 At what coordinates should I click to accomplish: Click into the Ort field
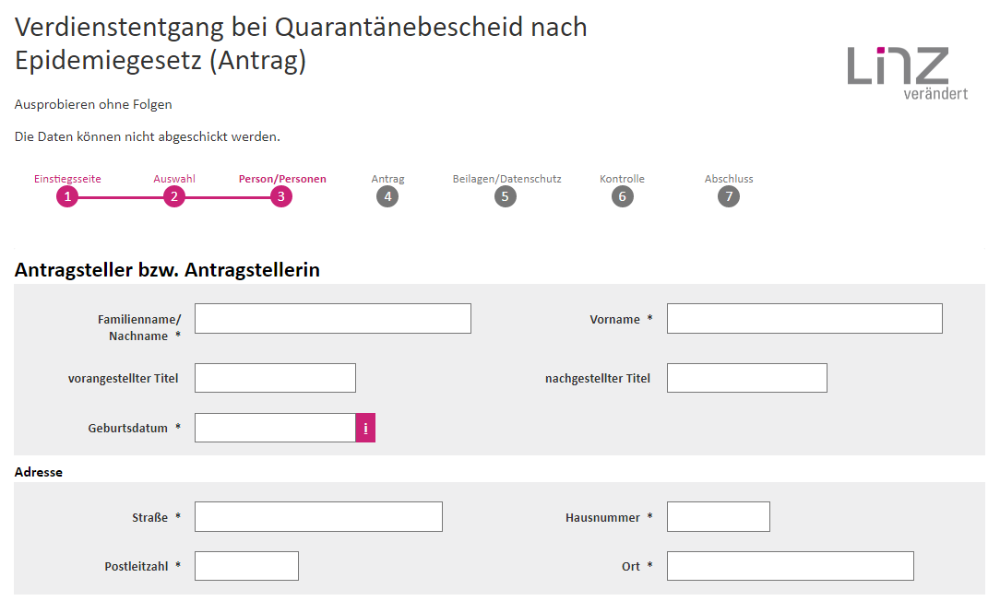(790, 565)
